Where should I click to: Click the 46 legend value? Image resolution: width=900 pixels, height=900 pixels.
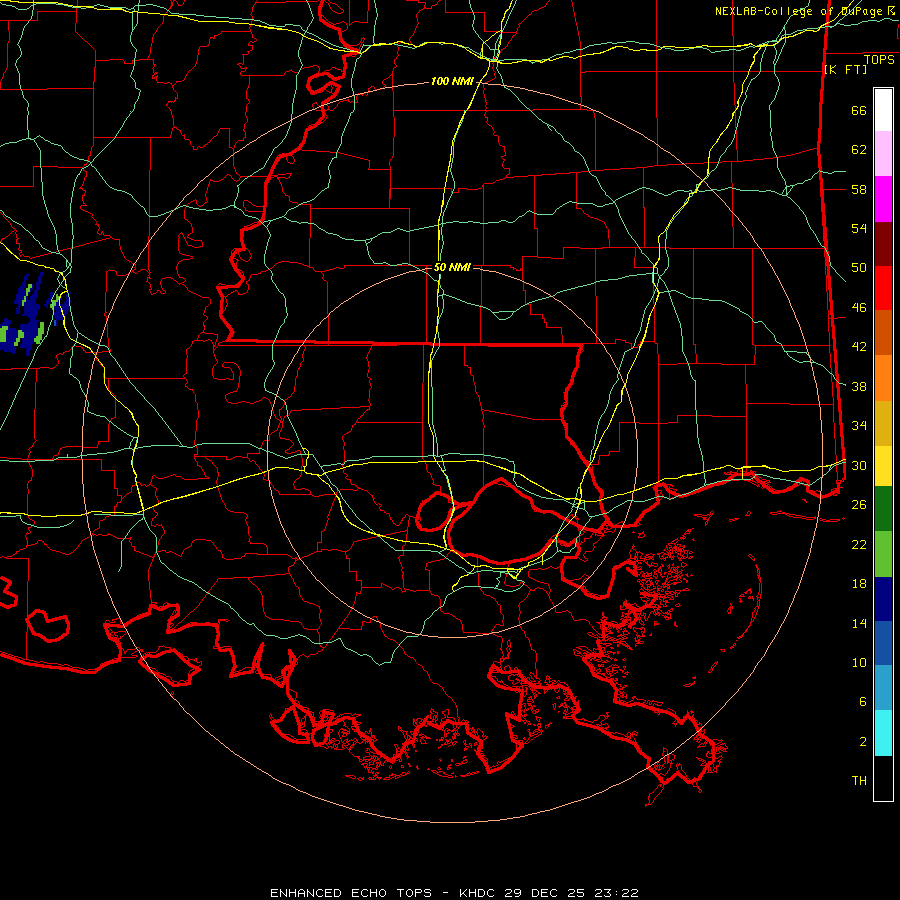(859, 308)
